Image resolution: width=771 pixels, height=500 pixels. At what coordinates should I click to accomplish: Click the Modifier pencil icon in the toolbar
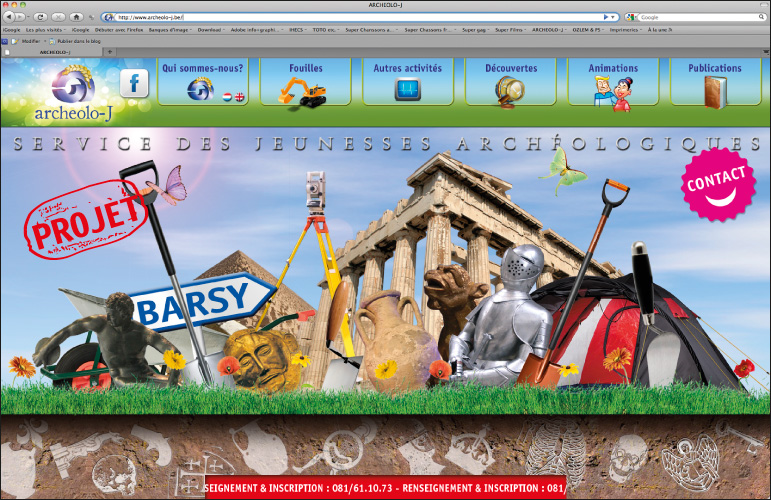pyautogui.click(x=15, y=41)
